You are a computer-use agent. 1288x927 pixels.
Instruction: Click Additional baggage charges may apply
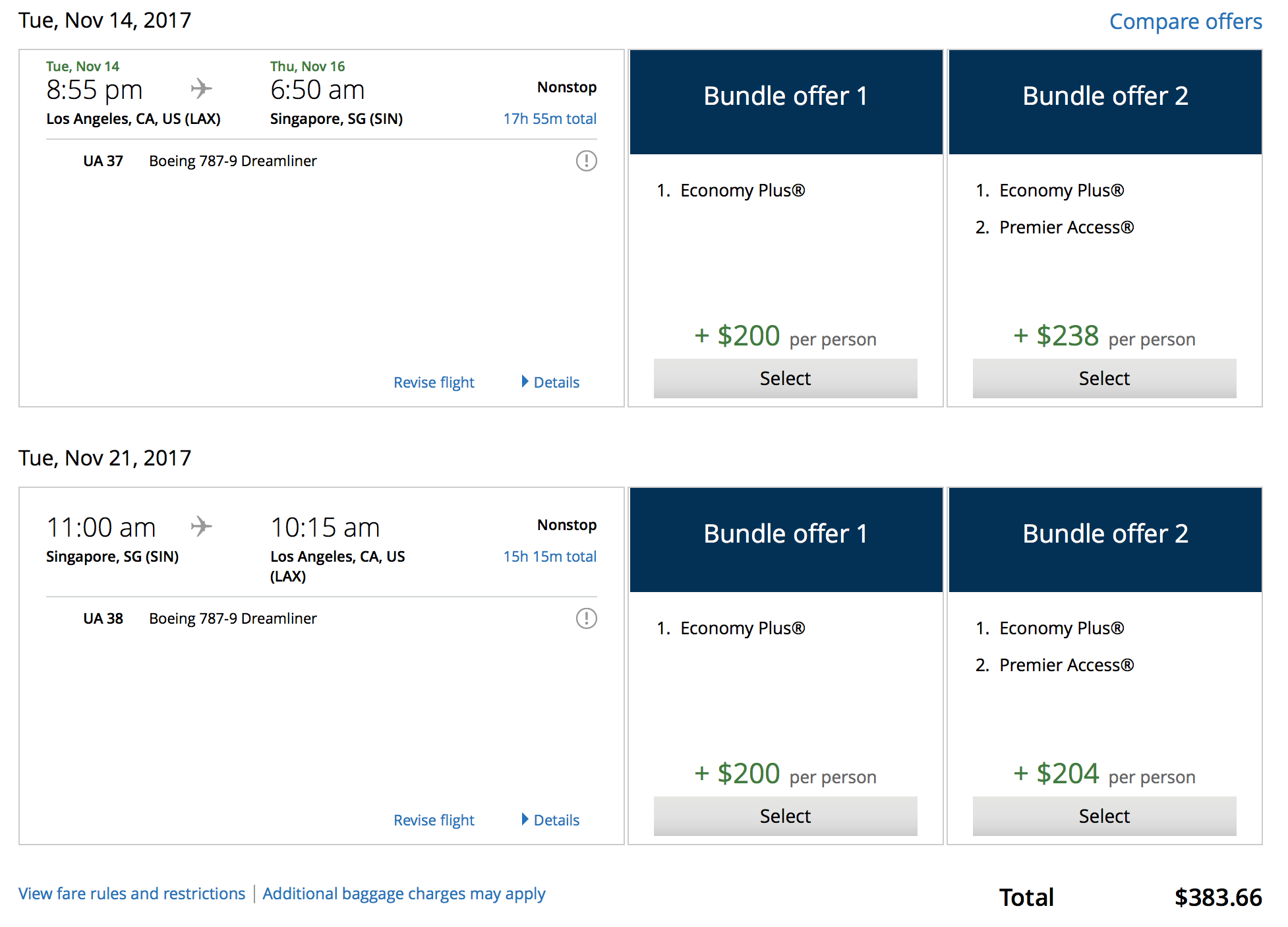tap(403, 893)
